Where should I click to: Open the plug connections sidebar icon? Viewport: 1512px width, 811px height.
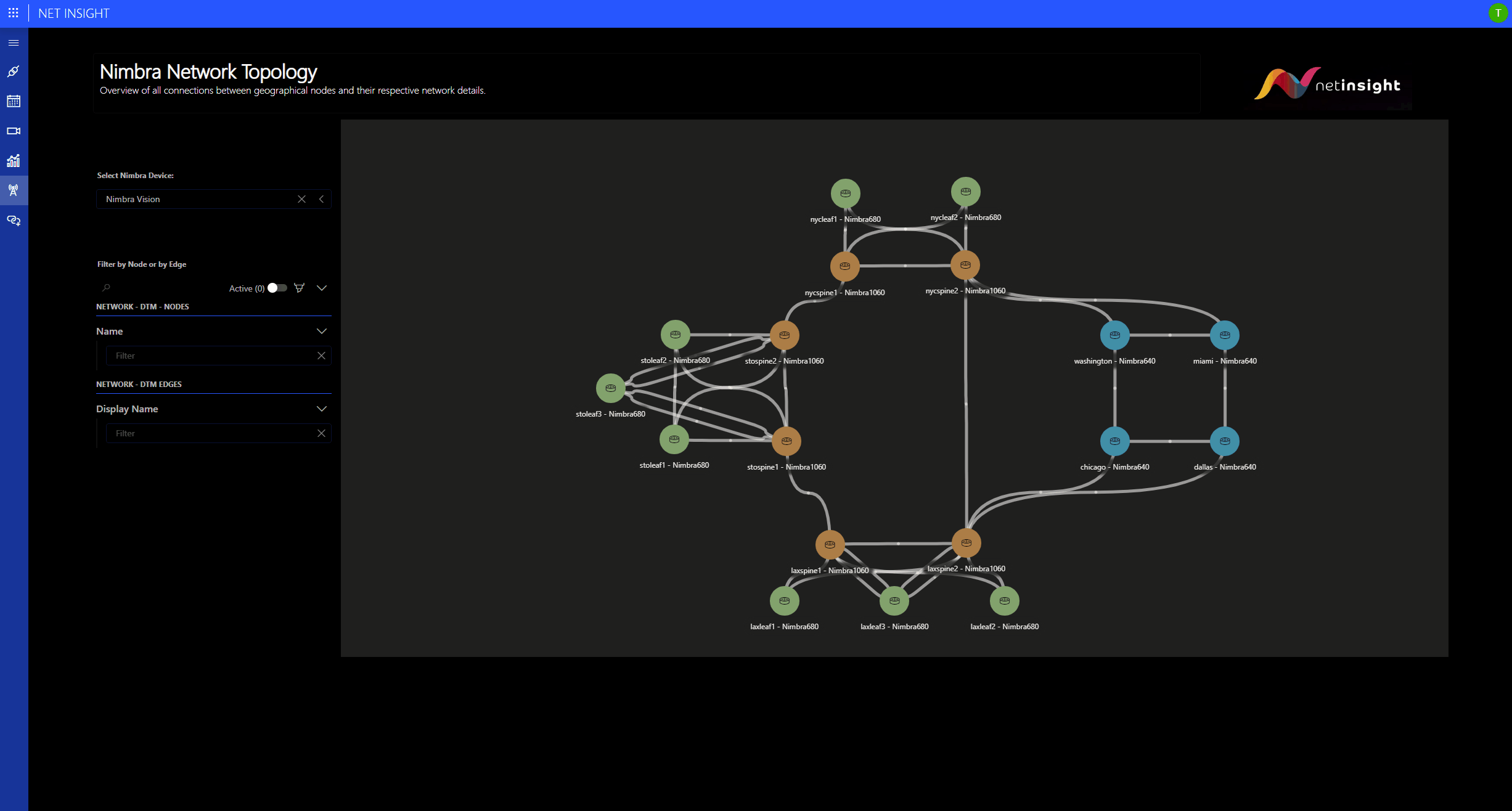[x=14, y=71]
